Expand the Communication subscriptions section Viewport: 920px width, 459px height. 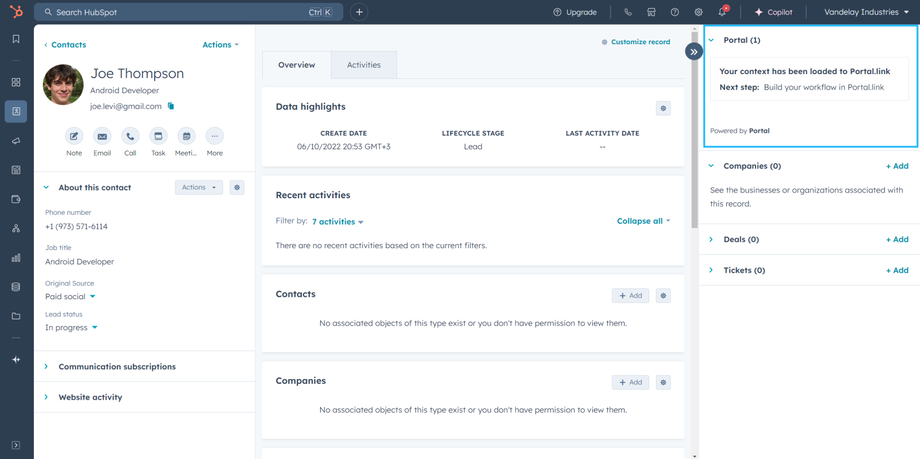pyautogui.click(x=116, y=367)
